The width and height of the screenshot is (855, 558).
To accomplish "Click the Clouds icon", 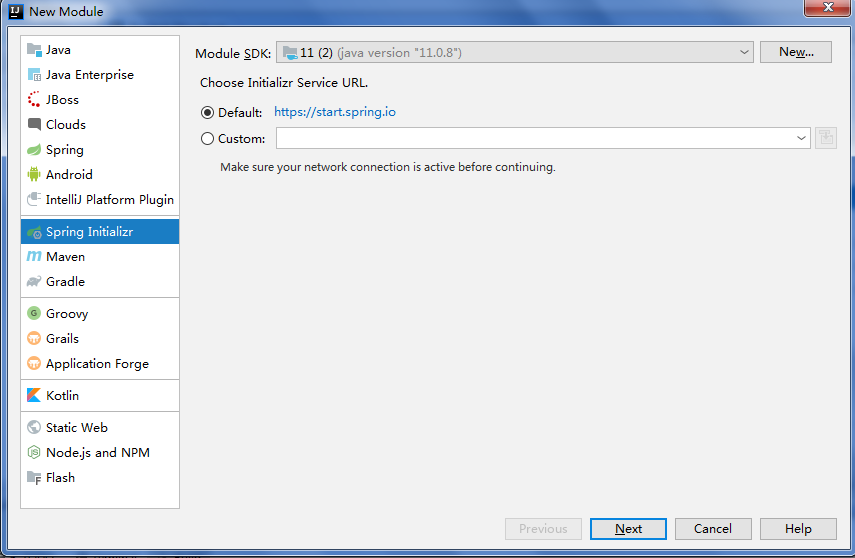I will coord(34,124).
